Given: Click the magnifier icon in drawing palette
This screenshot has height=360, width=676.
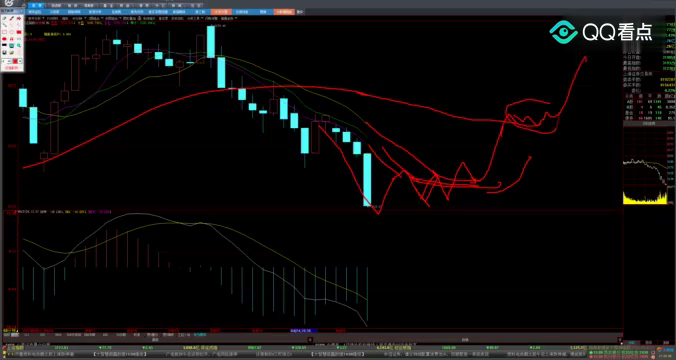Looking at the screenshot, I should coord(19,45).
